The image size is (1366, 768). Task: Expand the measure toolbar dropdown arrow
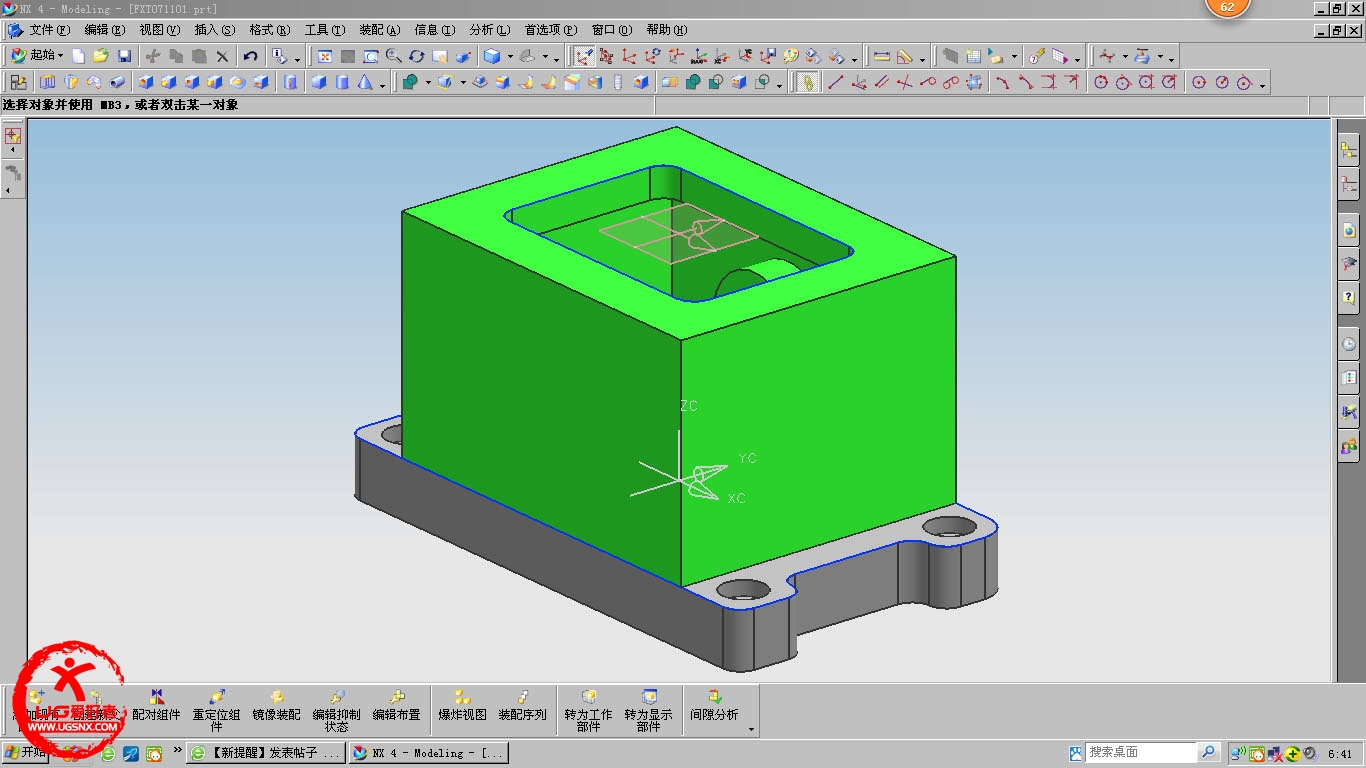pyautogui.click(x=922, y=59)
